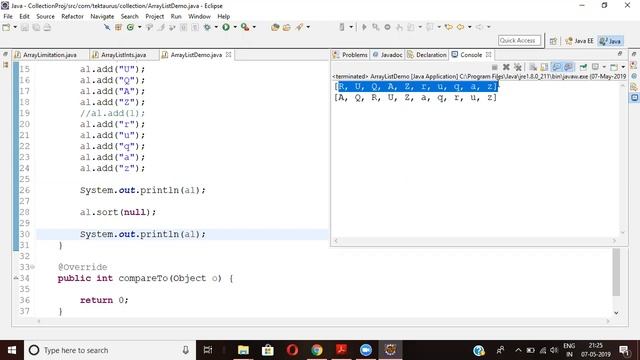The image size is (640, 360).
Task: Click the Open Type icon
Action: tap(275, 27)
